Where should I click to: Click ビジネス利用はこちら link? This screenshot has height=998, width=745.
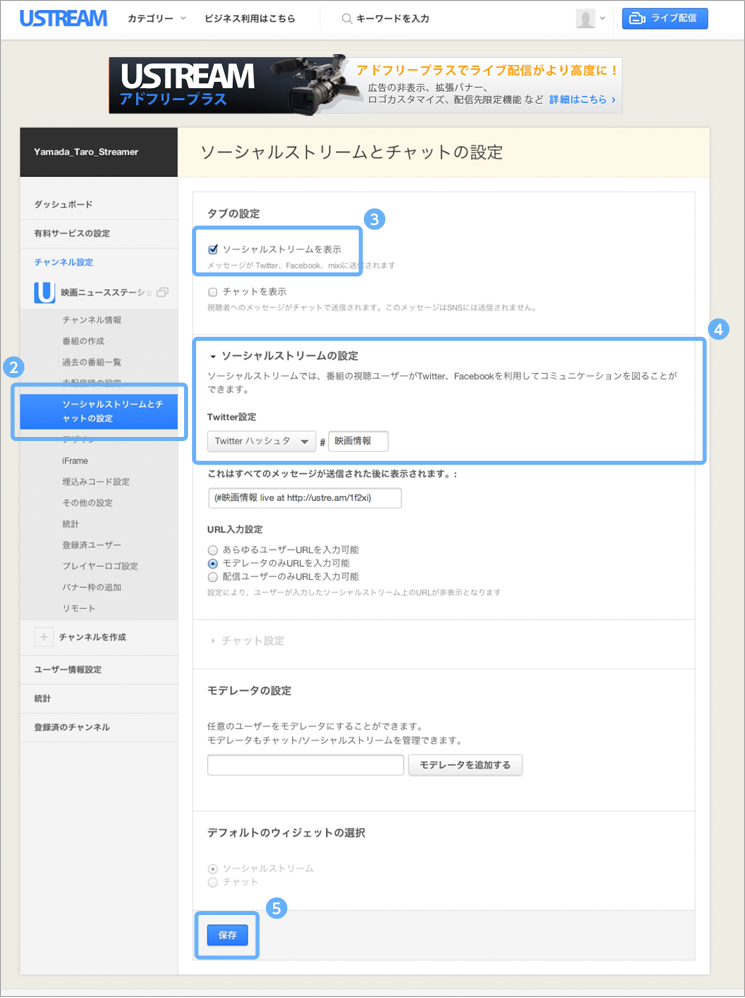[249, 18]
